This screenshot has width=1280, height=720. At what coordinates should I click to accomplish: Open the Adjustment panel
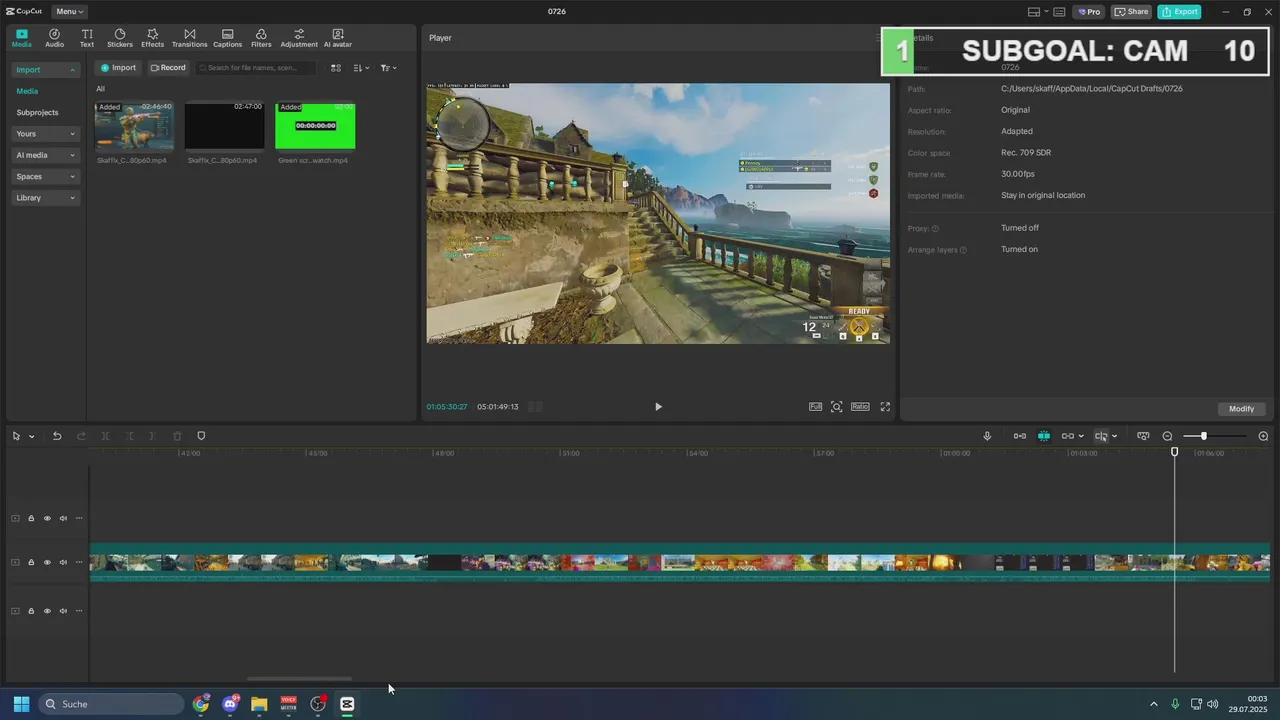(299, 38)
